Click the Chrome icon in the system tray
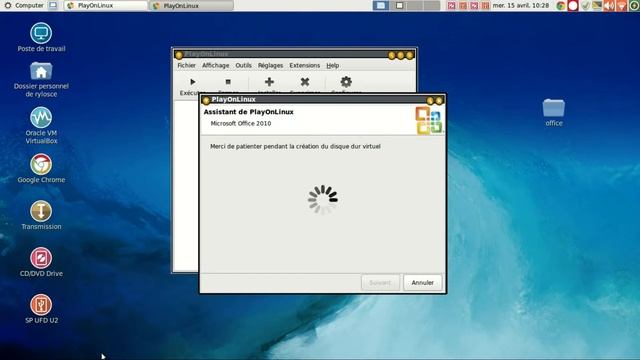The height and width of the screenshot is (360, 640). [561, 6]
